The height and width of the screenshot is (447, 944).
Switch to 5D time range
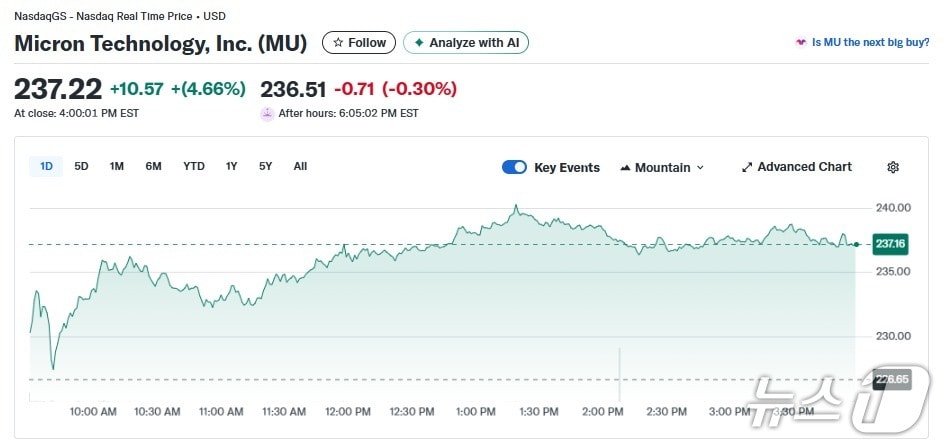coord(81,166)
